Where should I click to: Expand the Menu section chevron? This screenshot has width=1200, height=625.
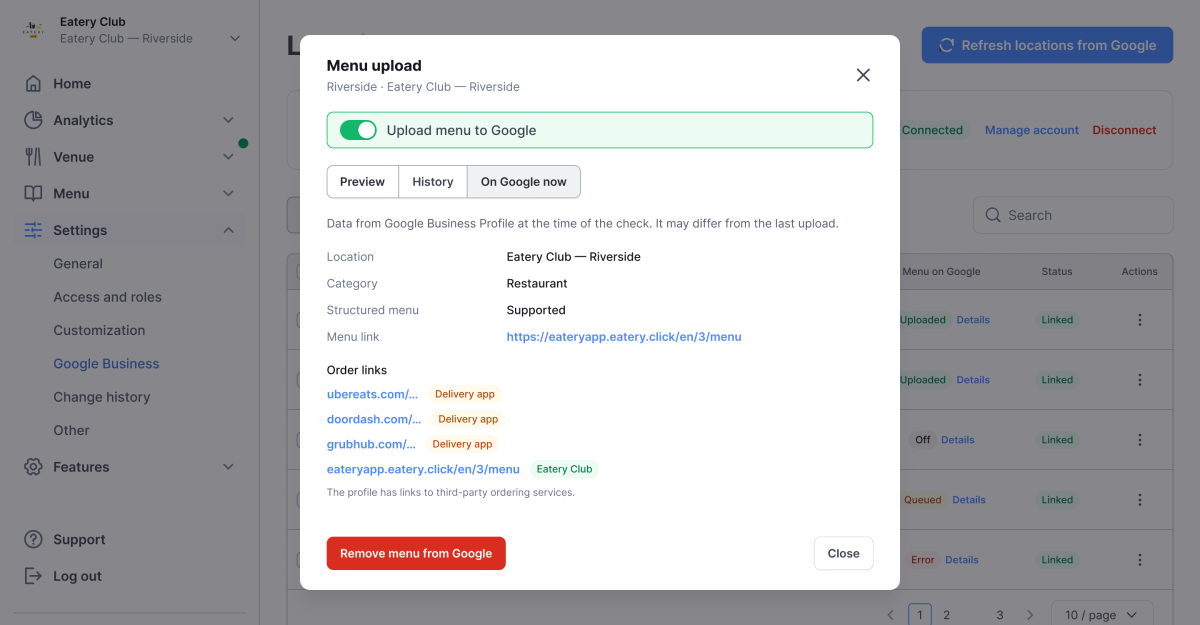click(x=228, y=193)
